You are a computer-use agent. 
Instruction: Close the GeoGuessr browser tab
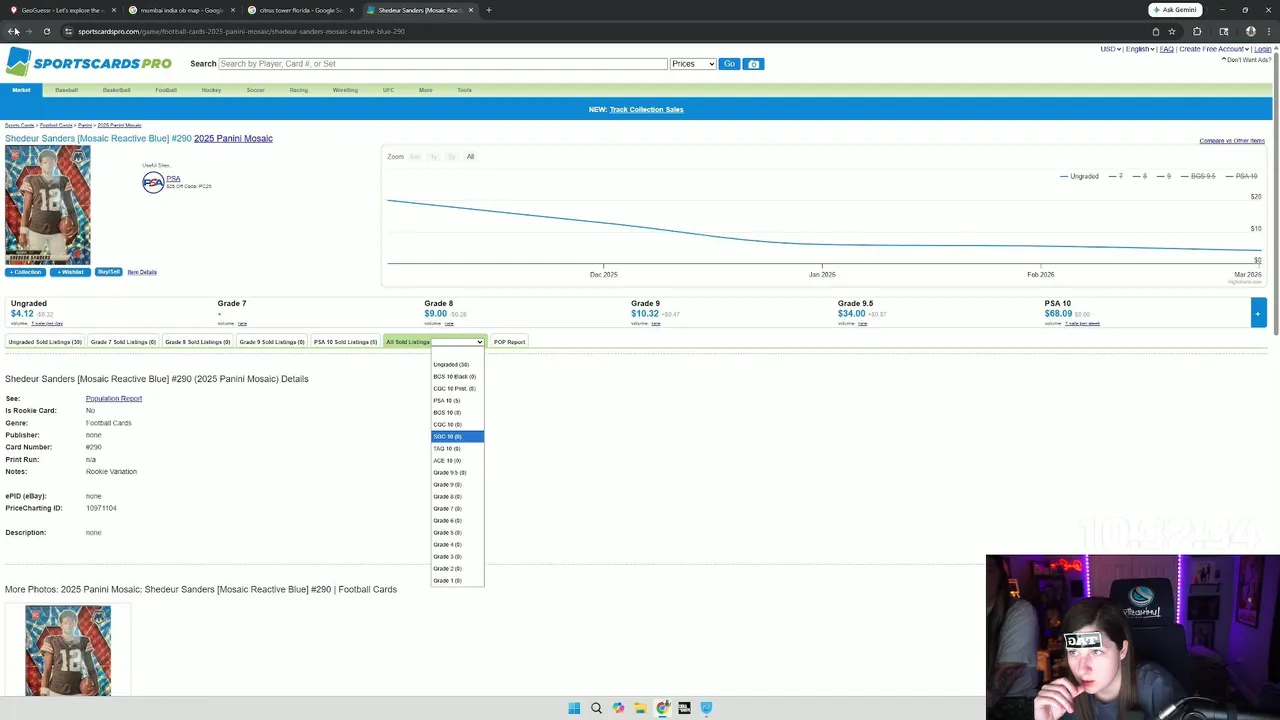point(114,10)
